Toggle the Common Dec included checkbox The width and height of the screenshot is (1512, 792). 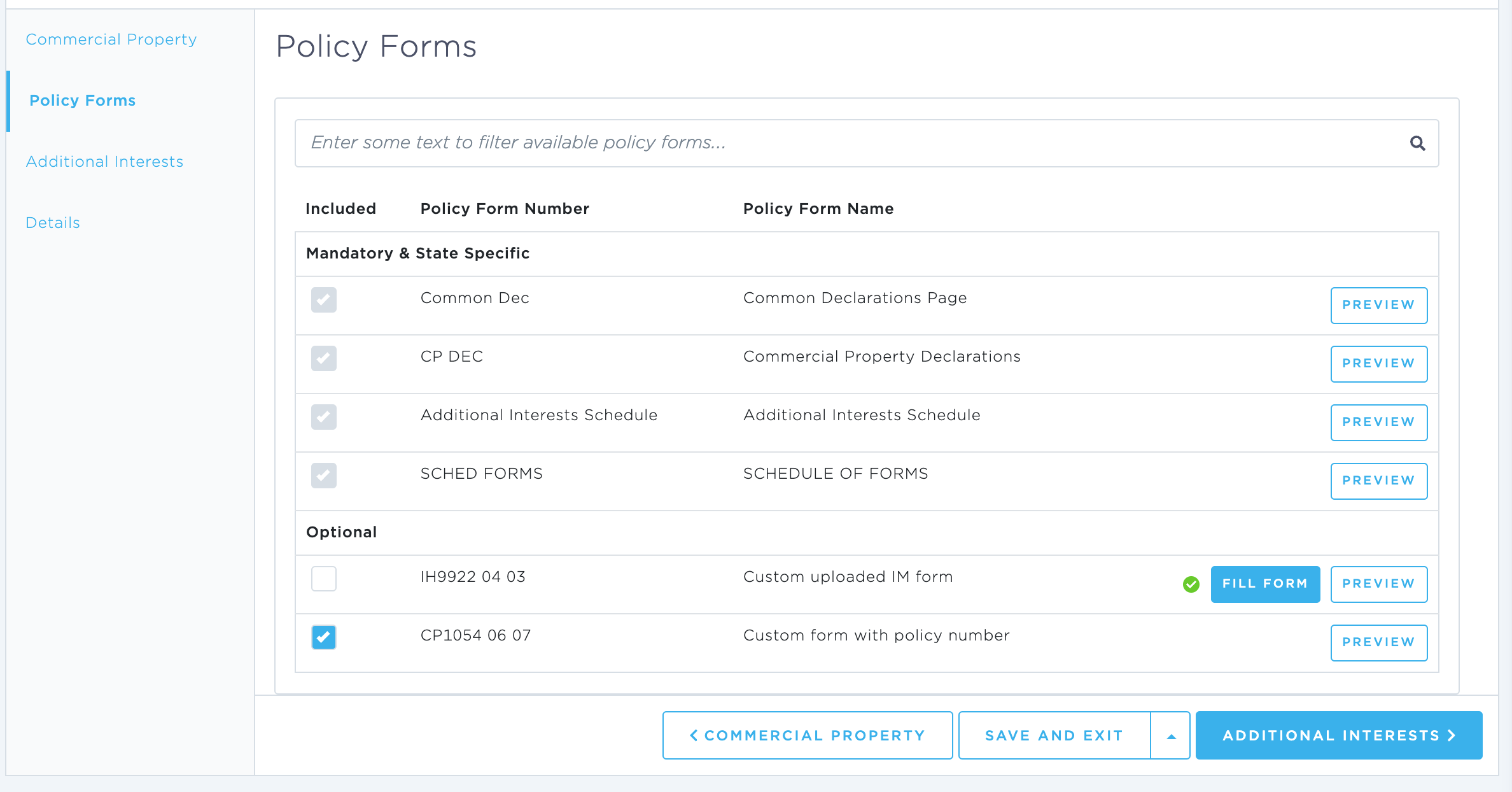[x=324, y=300]
